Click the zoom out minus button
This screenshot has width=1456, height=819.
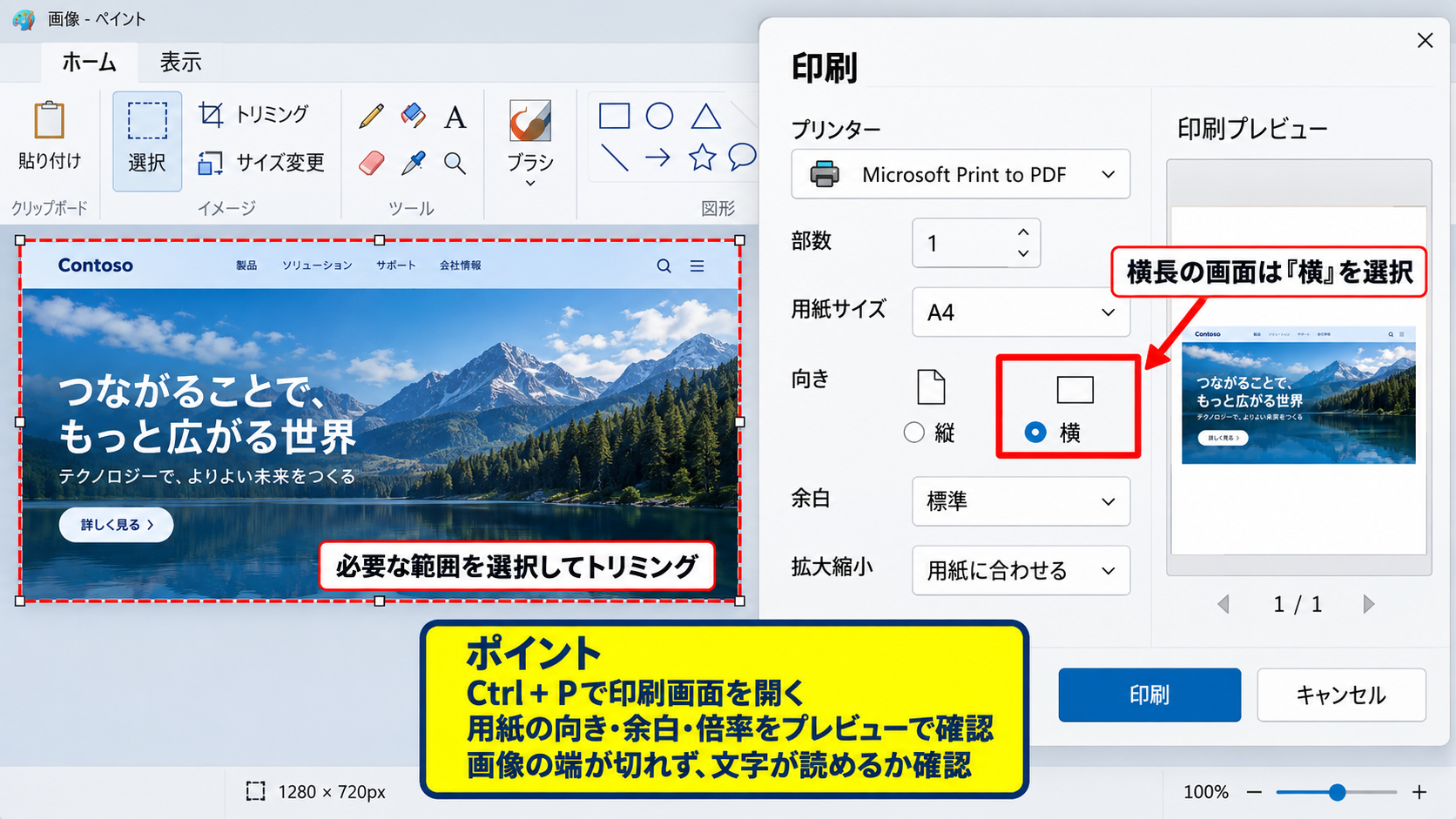point(1254,792)
